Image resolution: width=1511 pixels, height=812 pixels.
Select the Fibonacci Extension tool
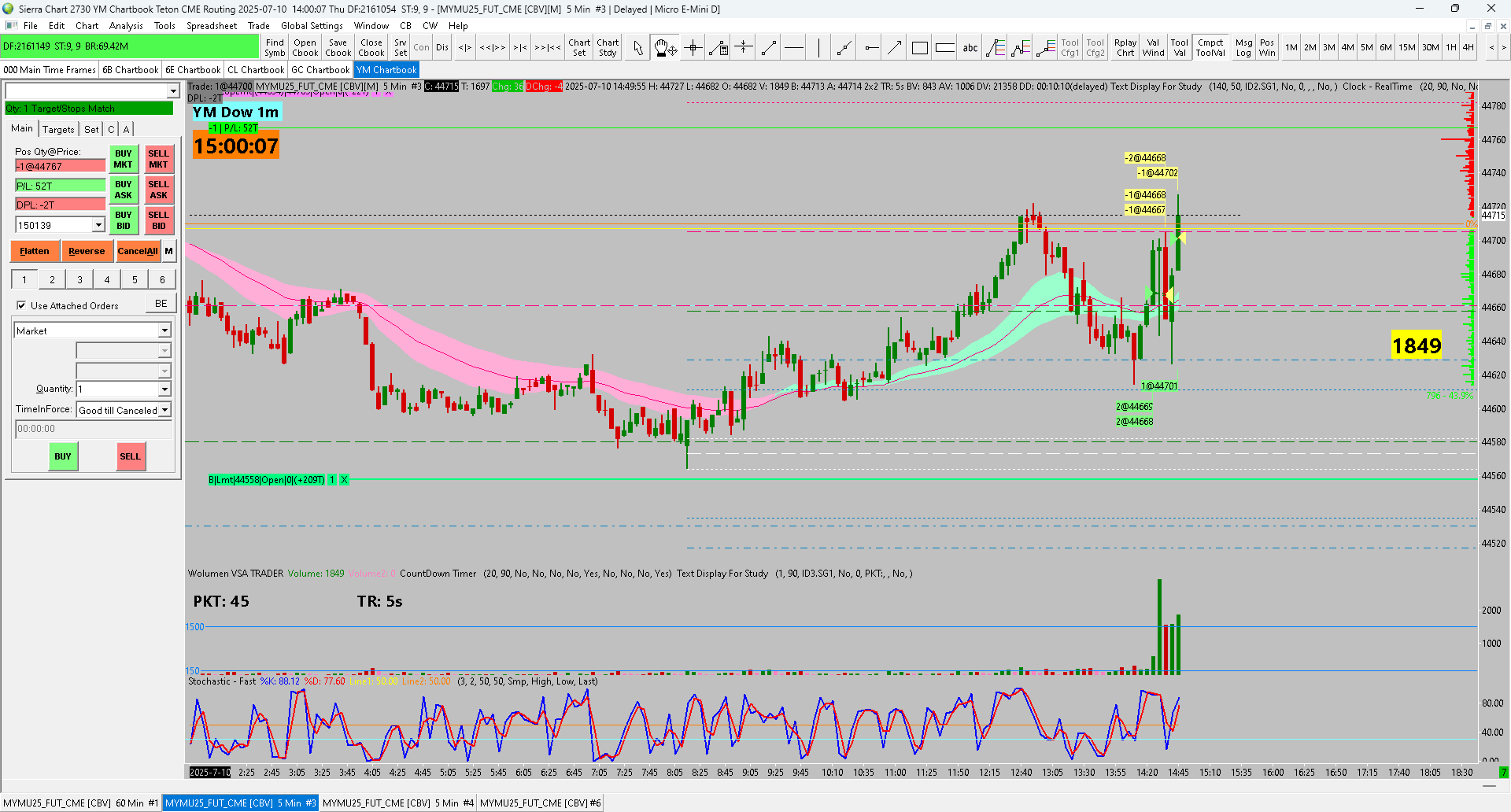click(1046, 48)
